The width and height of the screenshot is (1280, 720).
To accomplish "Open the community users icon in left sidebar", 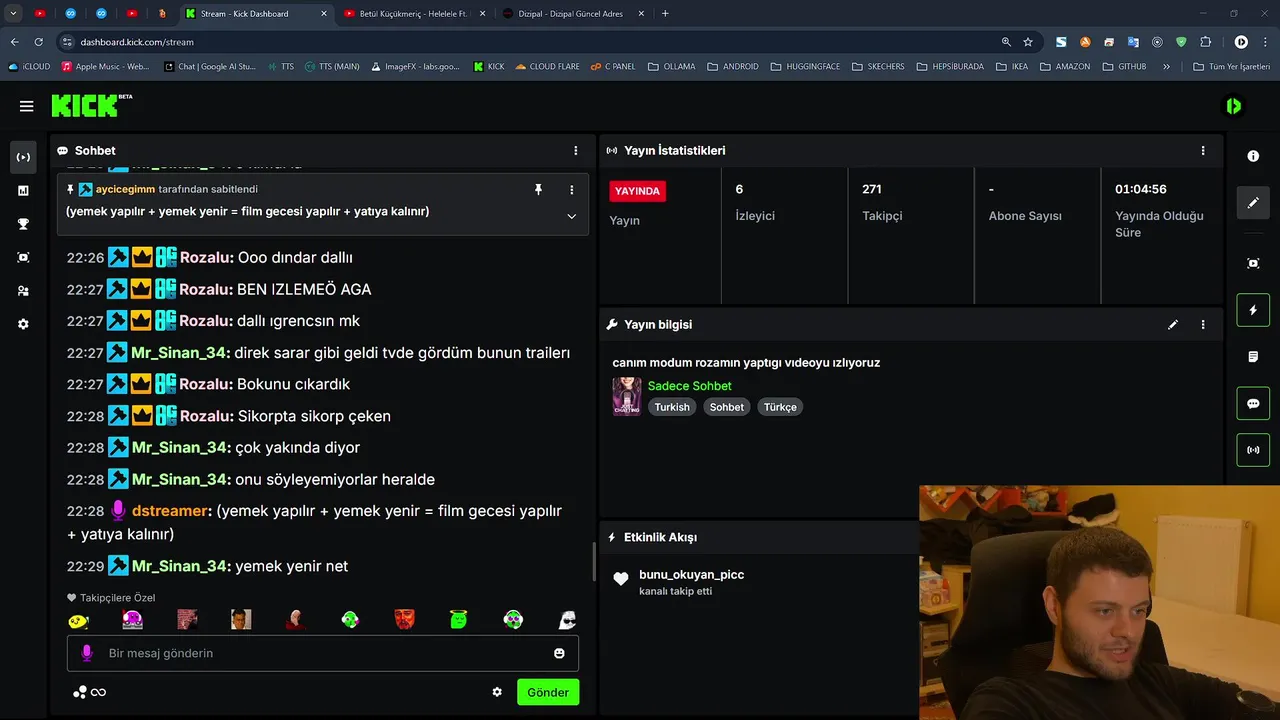I will 23,291.
